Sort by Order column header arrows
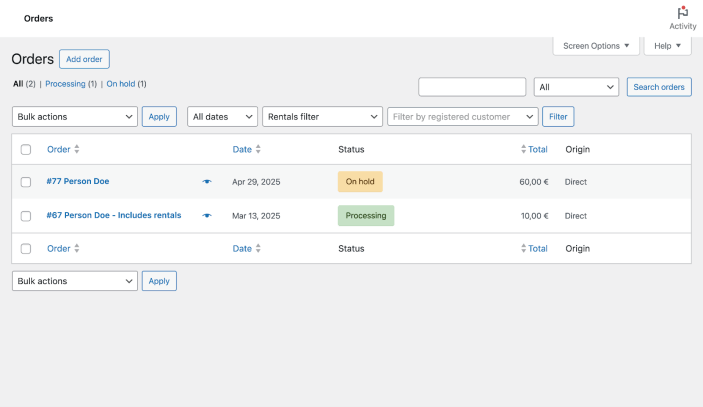This screenshot has width=703, height=407. tap(77, 149)
